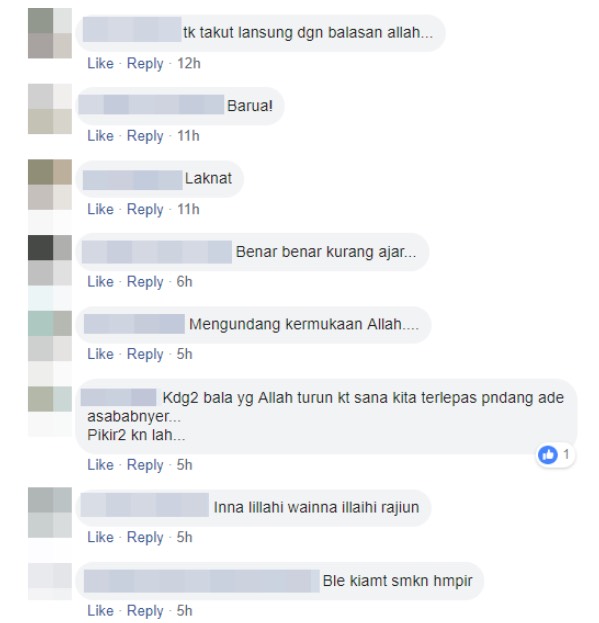Reply to the 'Pikir2 kn lah' comment
Viewport: 599px width, 623px height.
point(145,465)
